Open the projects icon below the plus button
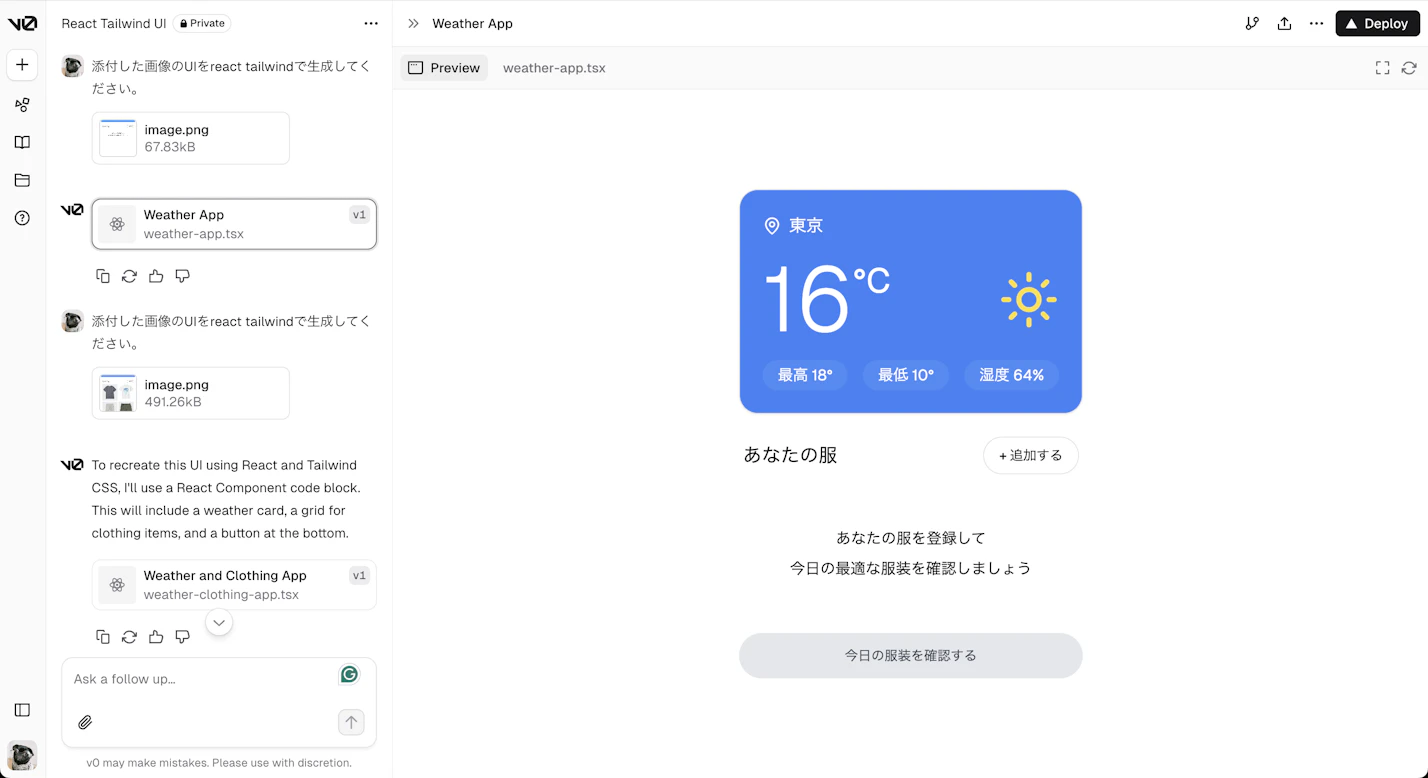Screen dimensions: 1428x778 click(22, 104)
